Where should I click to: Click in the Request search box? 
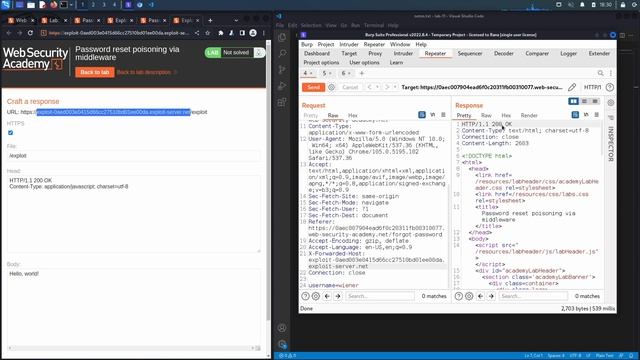point(380,296)
